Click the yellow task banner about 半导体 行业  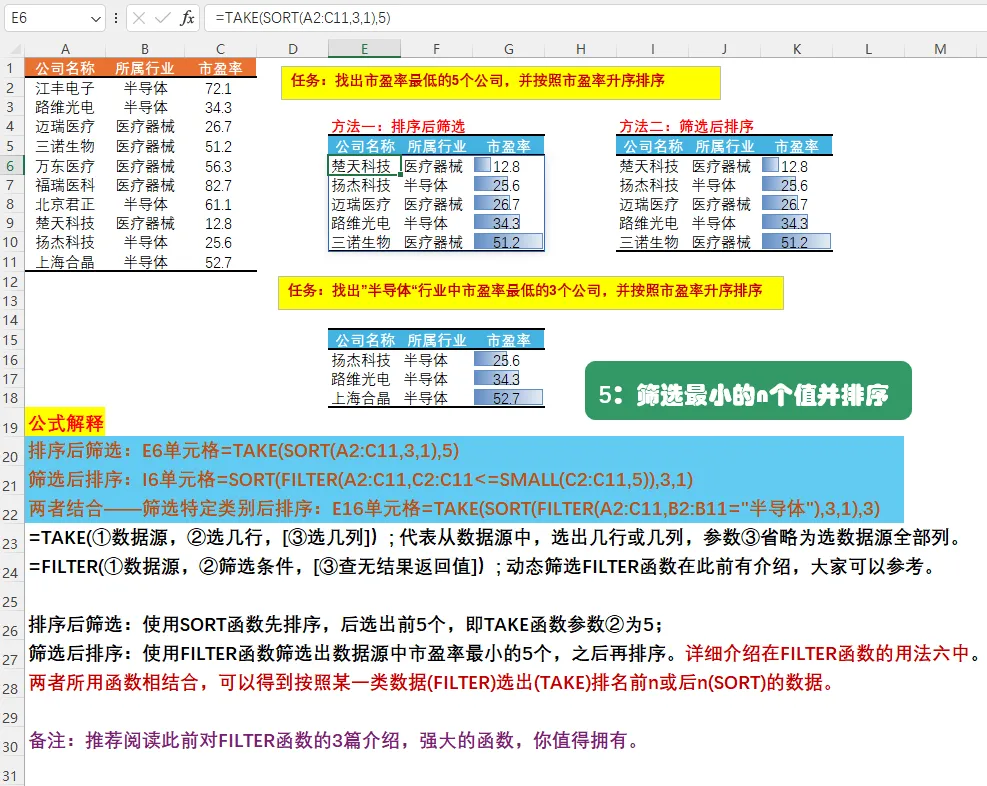coord(531,293)
